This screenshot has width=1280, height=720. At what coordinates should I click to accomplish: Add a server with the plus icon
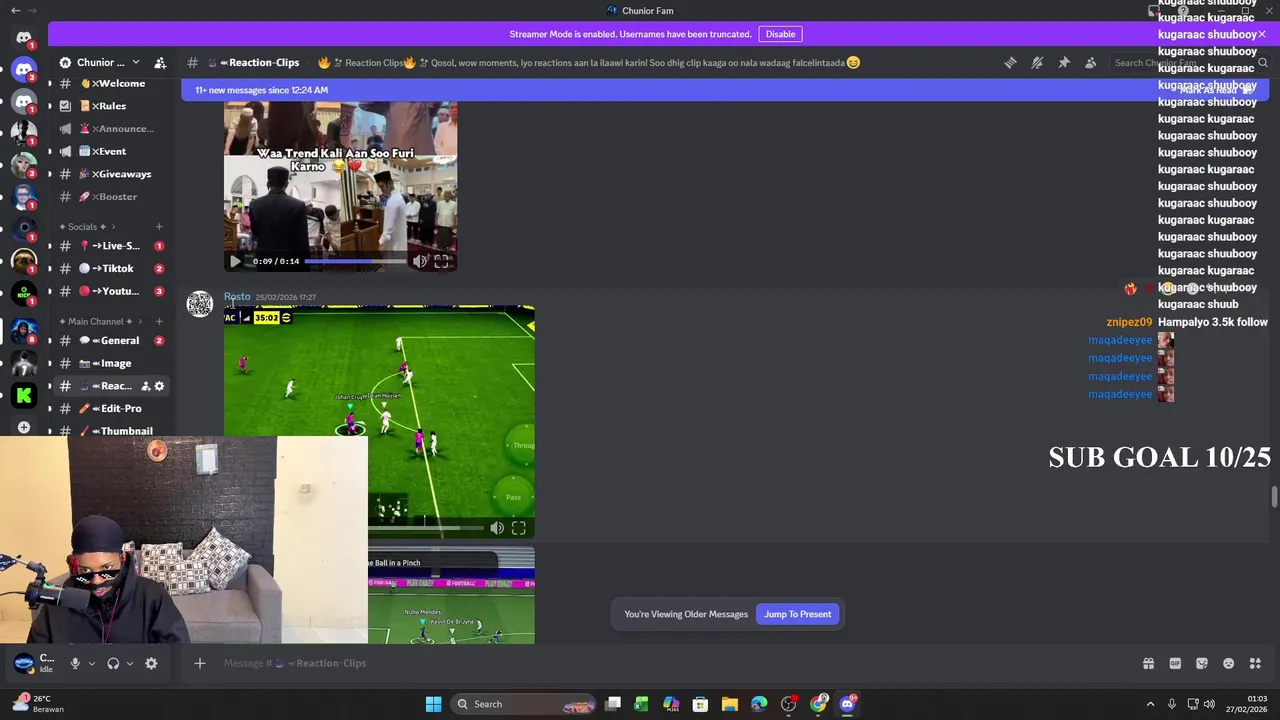(24, 427)
